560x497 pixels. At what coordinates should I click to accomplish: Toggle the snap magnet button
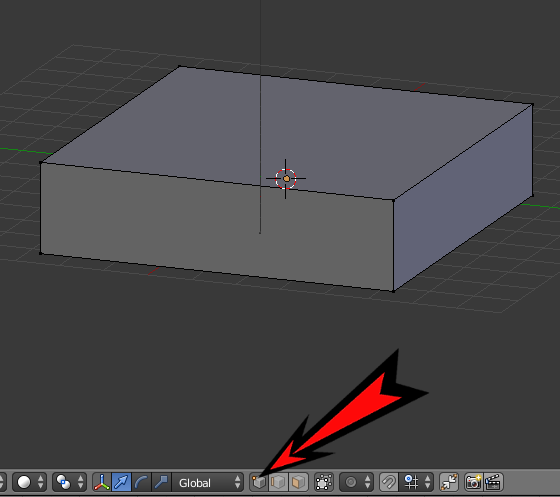[x=389, y=482]
